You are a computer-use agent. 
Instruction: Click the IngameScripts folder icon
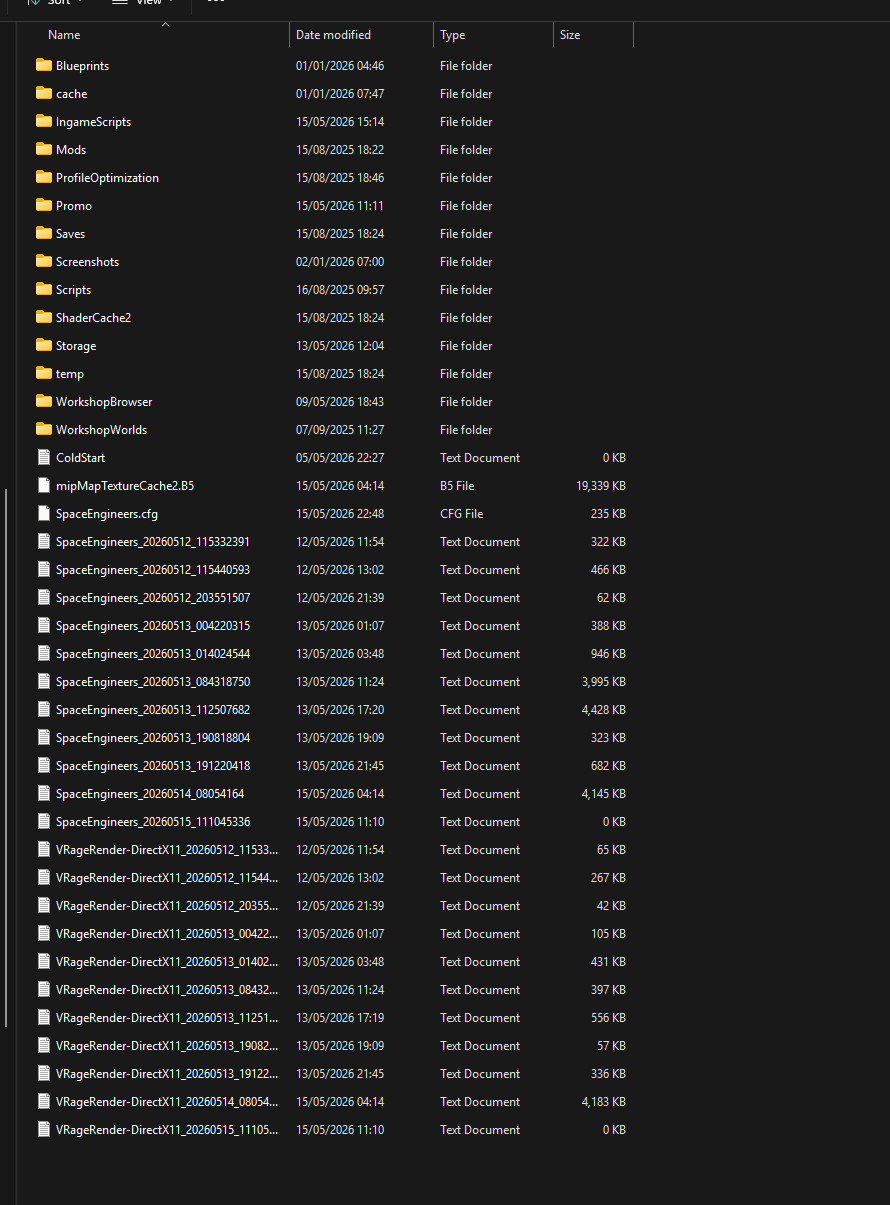(x=43, y=121)
